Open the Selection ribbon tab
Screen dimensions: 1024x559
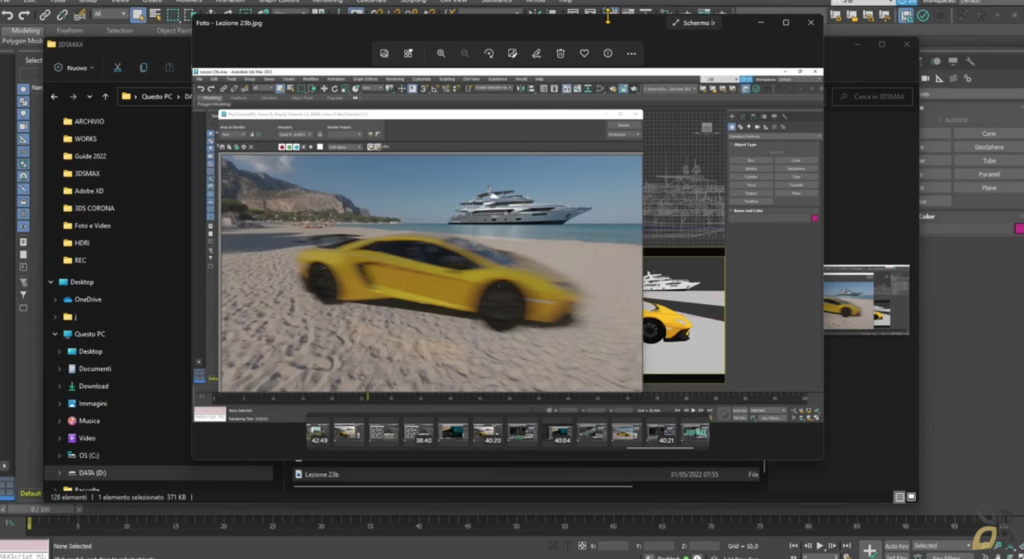point(120,31)
